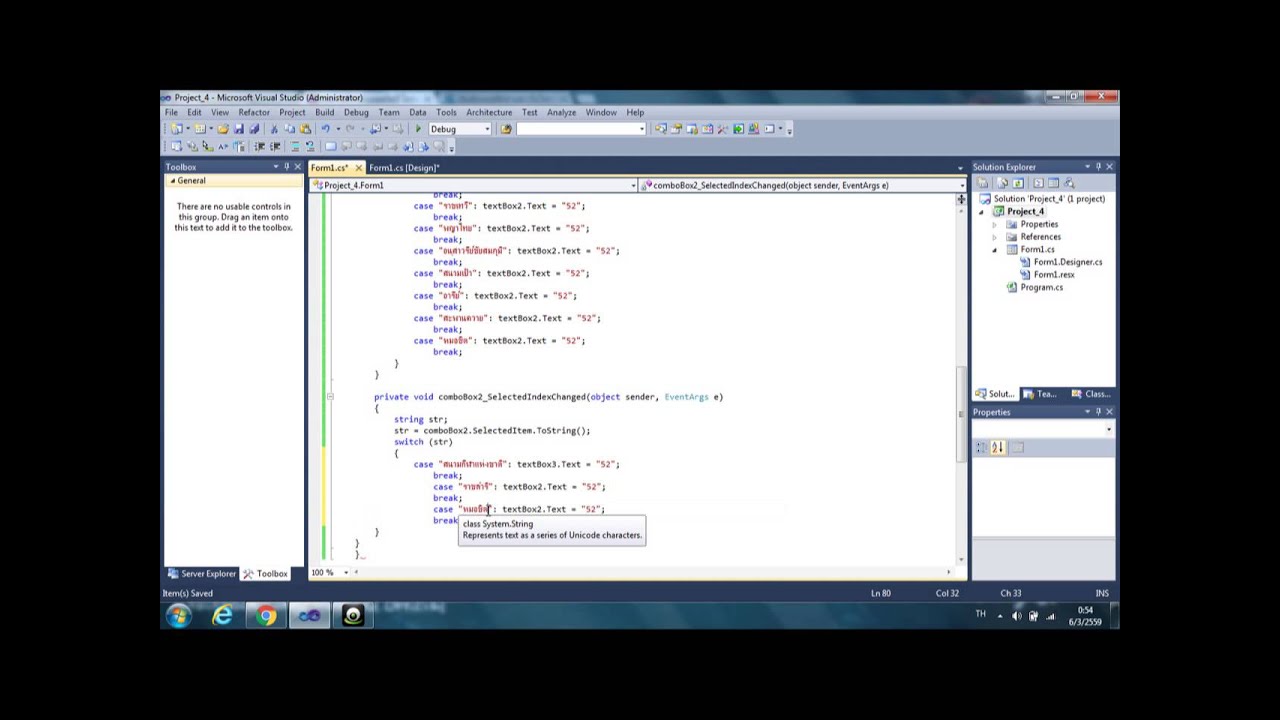Click the TH language indicator in tray
Screen dimensions: 1280x720
[980, 614]
